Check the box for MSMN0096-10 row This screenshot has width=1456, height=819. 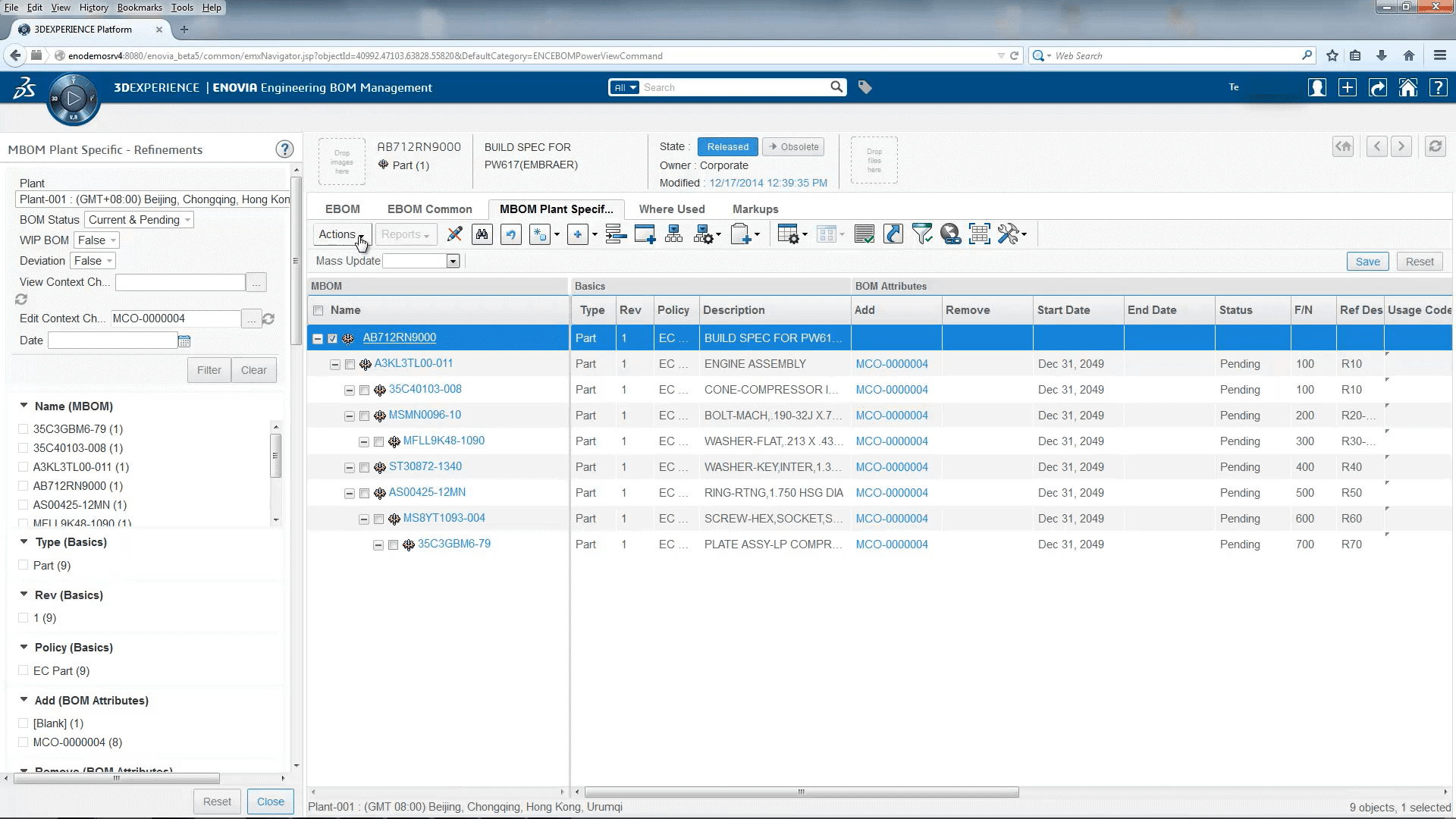pos(364,416)
